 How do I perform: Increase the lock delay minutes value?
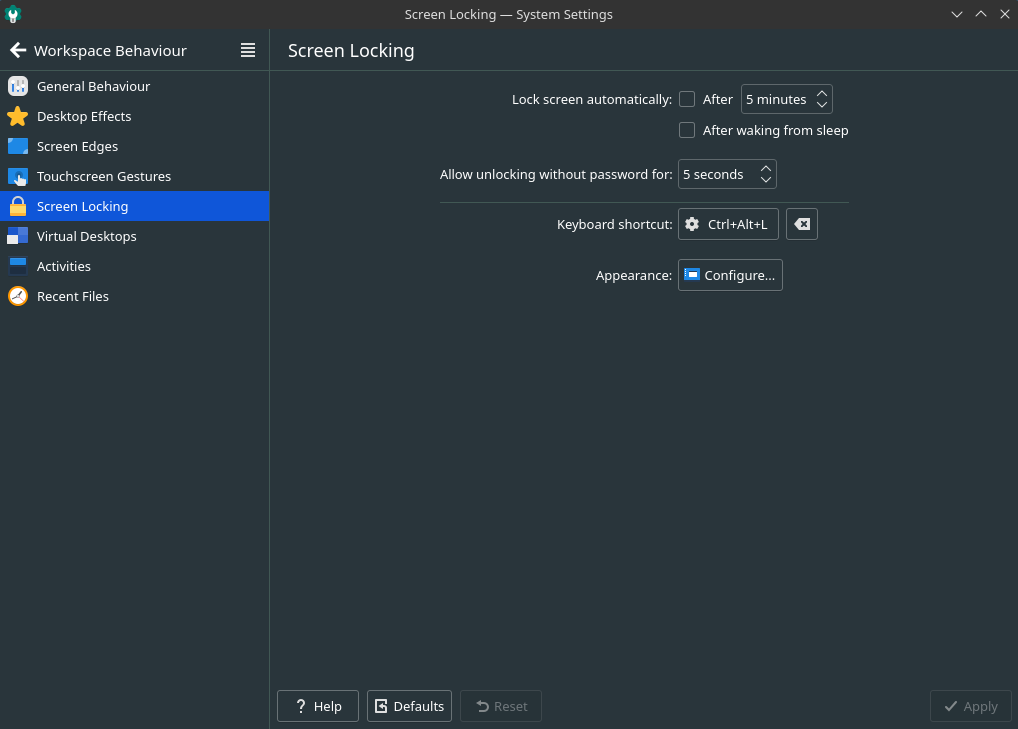(x=822, y=93)
